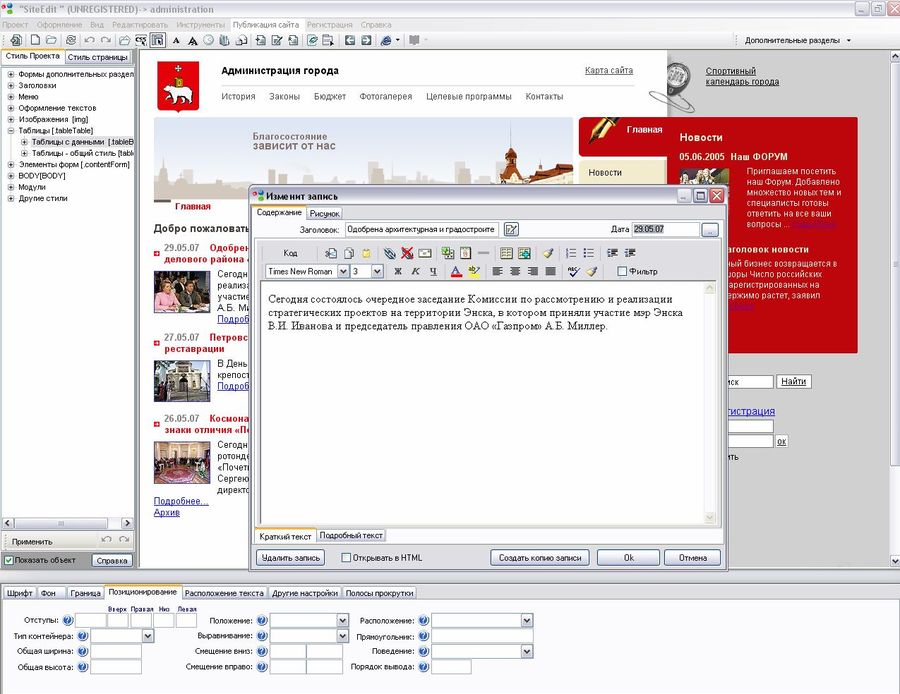Click the remove hyperlink icon
Viewport: 900px width, 694px height.
(407, 253)
